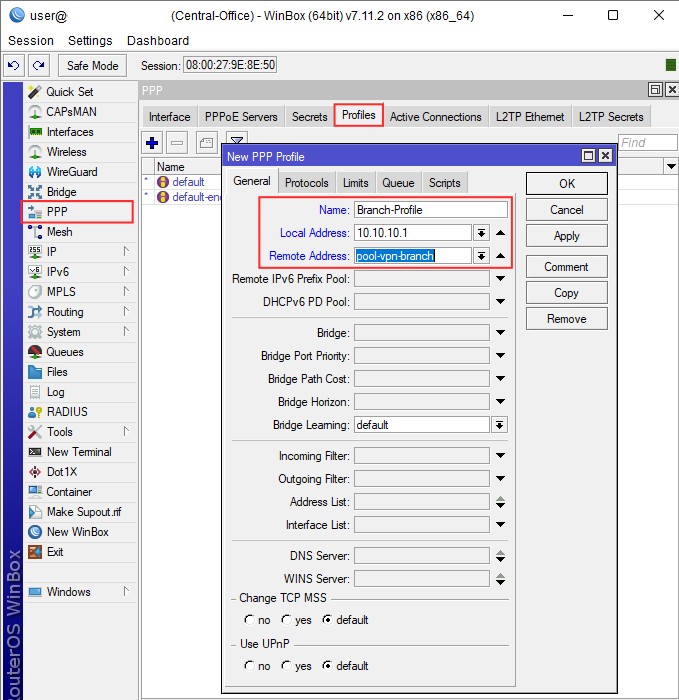This screenshot has width=679, height=700.
Task: Open the Settings menu
Action: coord(90,41)
